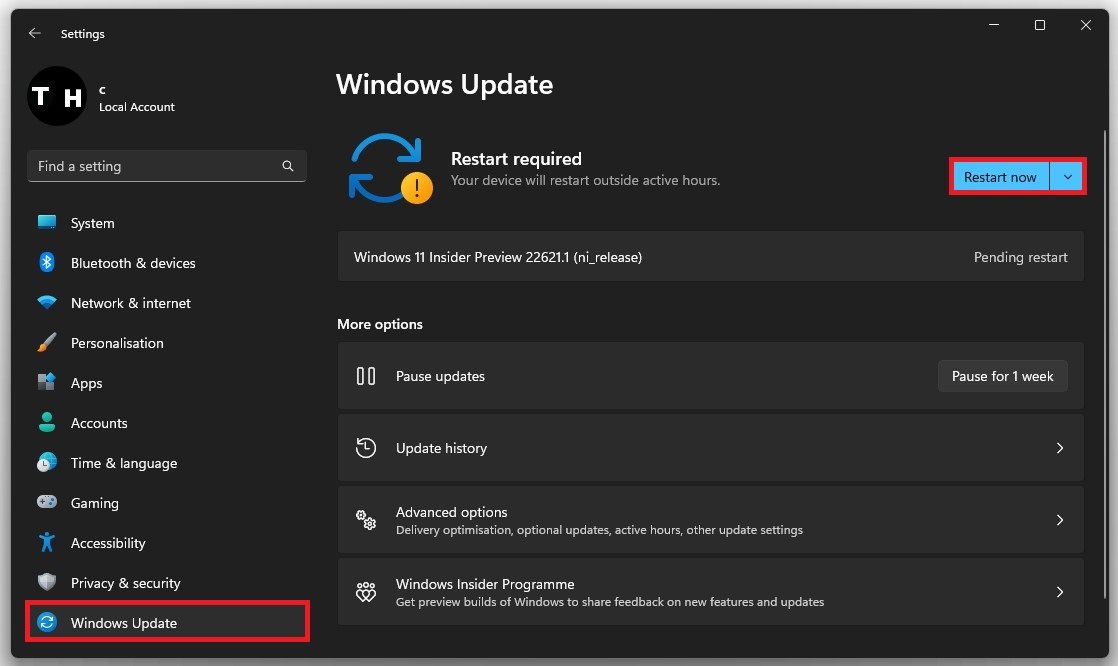Click the Accounts person icon
This screenshot has height=666, width=1118.
(47, 422)
